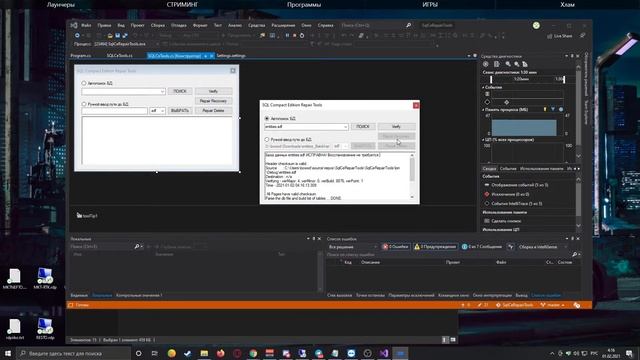Open the Output tab below the Error List panel
Screen dimensions: 640x360
point(521,295)
